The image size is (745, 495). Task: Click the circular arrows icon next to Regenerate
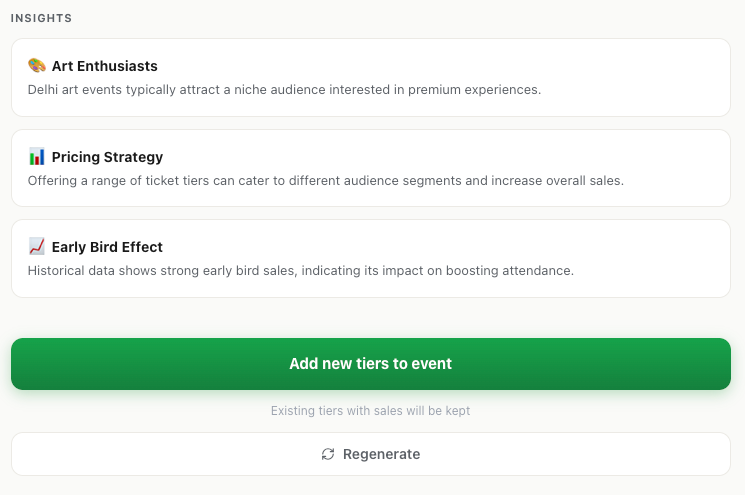(328, 454)
